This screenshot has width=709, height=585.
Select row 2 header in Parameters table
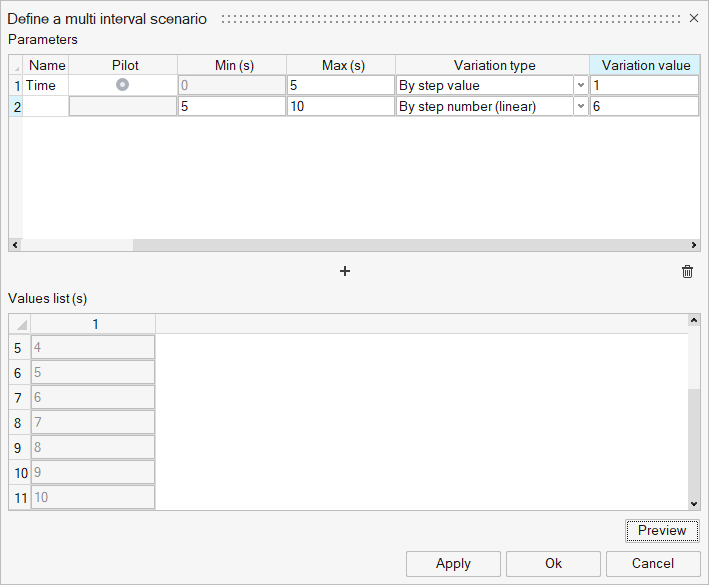click(x=15, y=106)
